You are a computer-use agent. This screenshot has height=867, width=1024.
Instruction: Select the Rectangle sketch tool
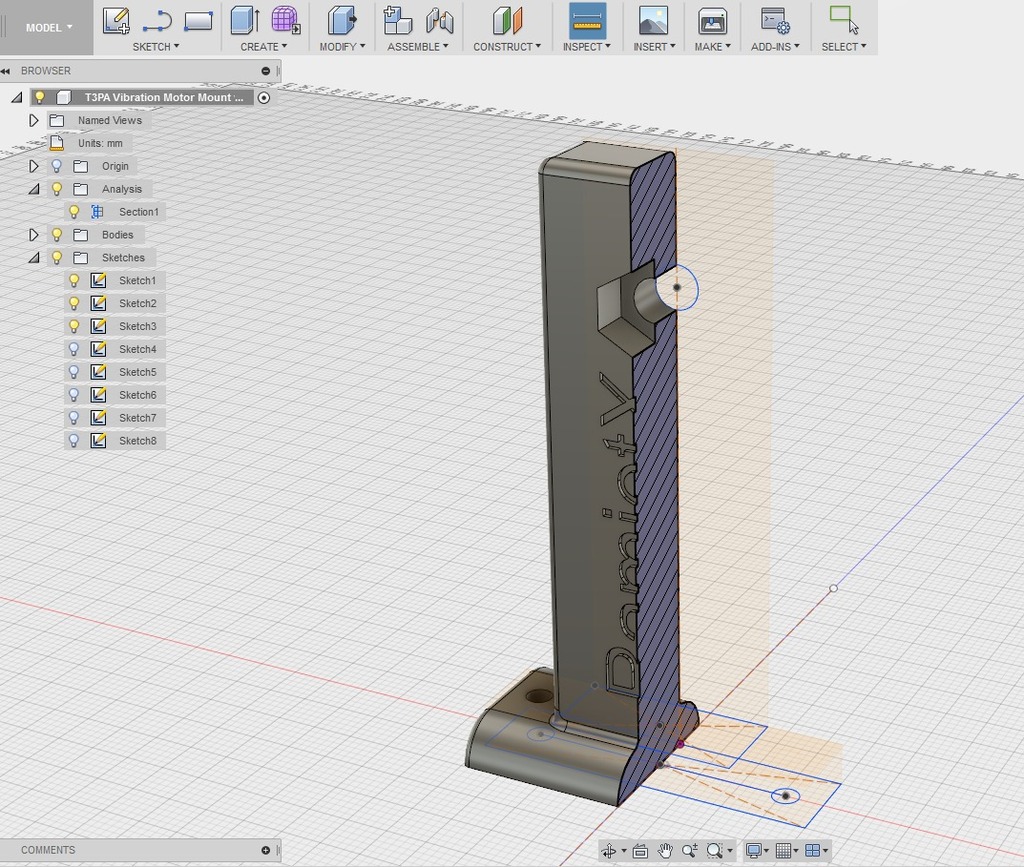198,21
